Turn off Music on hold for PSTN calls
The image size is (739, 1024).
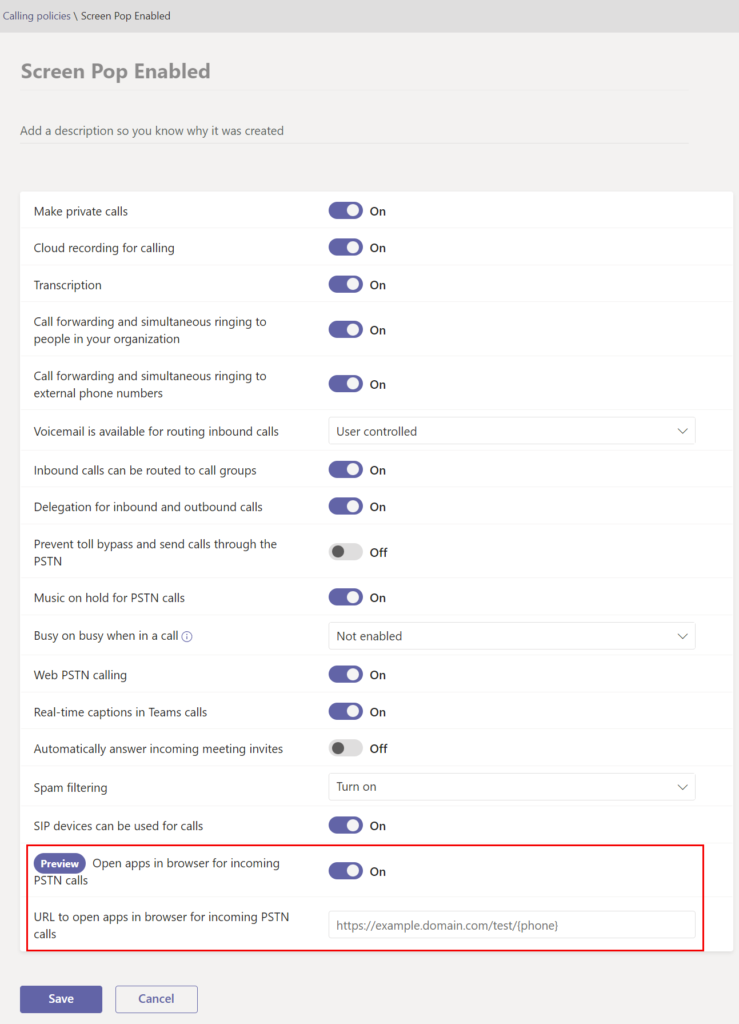345,596
